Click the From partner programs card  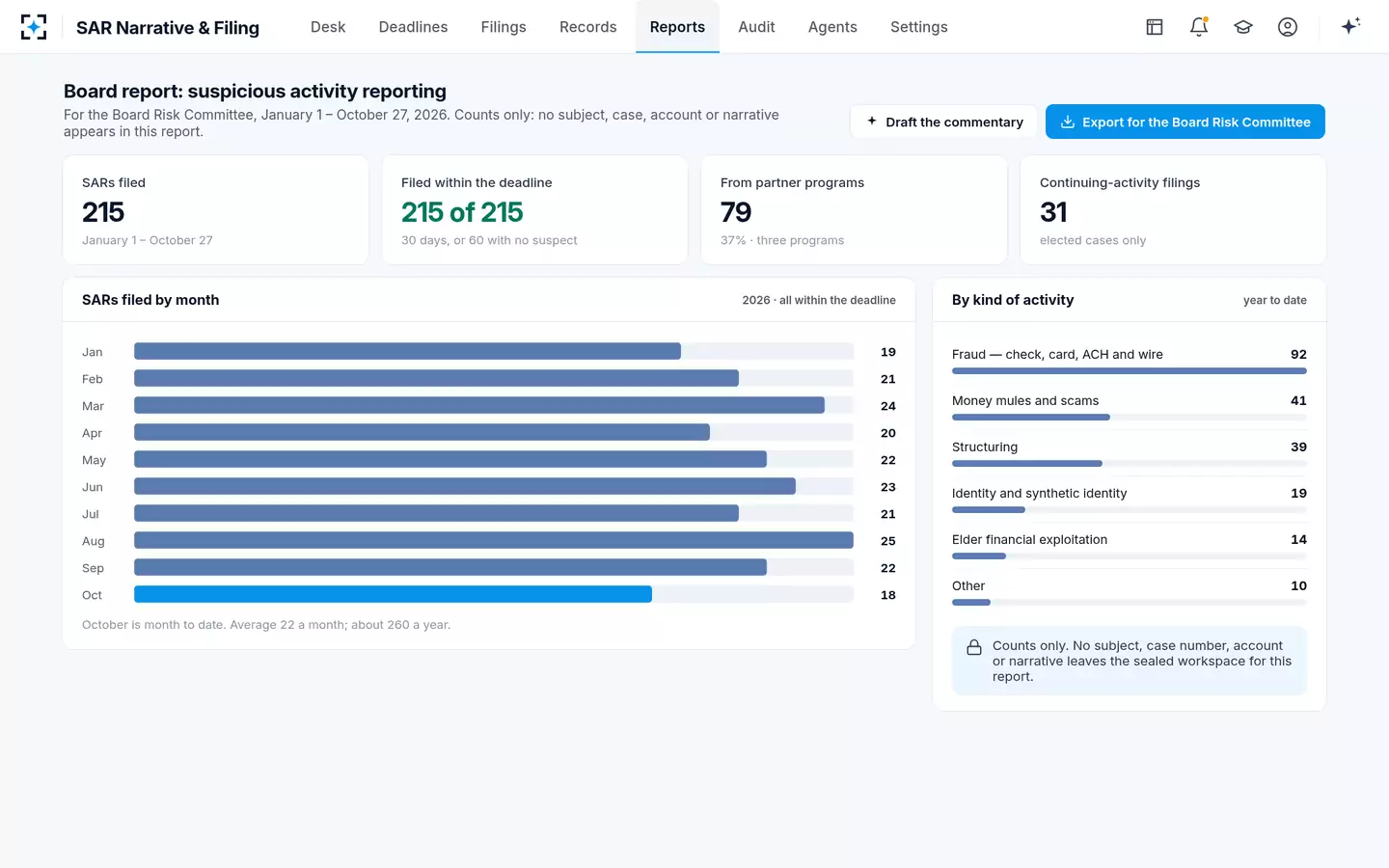pyautogui.click(x=855, y=210)
